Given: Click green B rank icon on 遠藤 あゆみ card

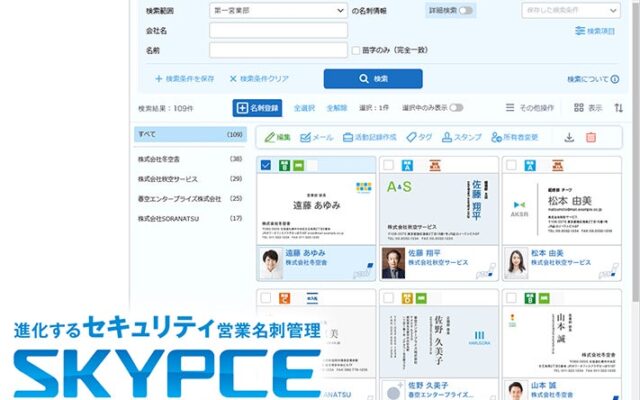Looking at the screenshot, I should point(284,165).
